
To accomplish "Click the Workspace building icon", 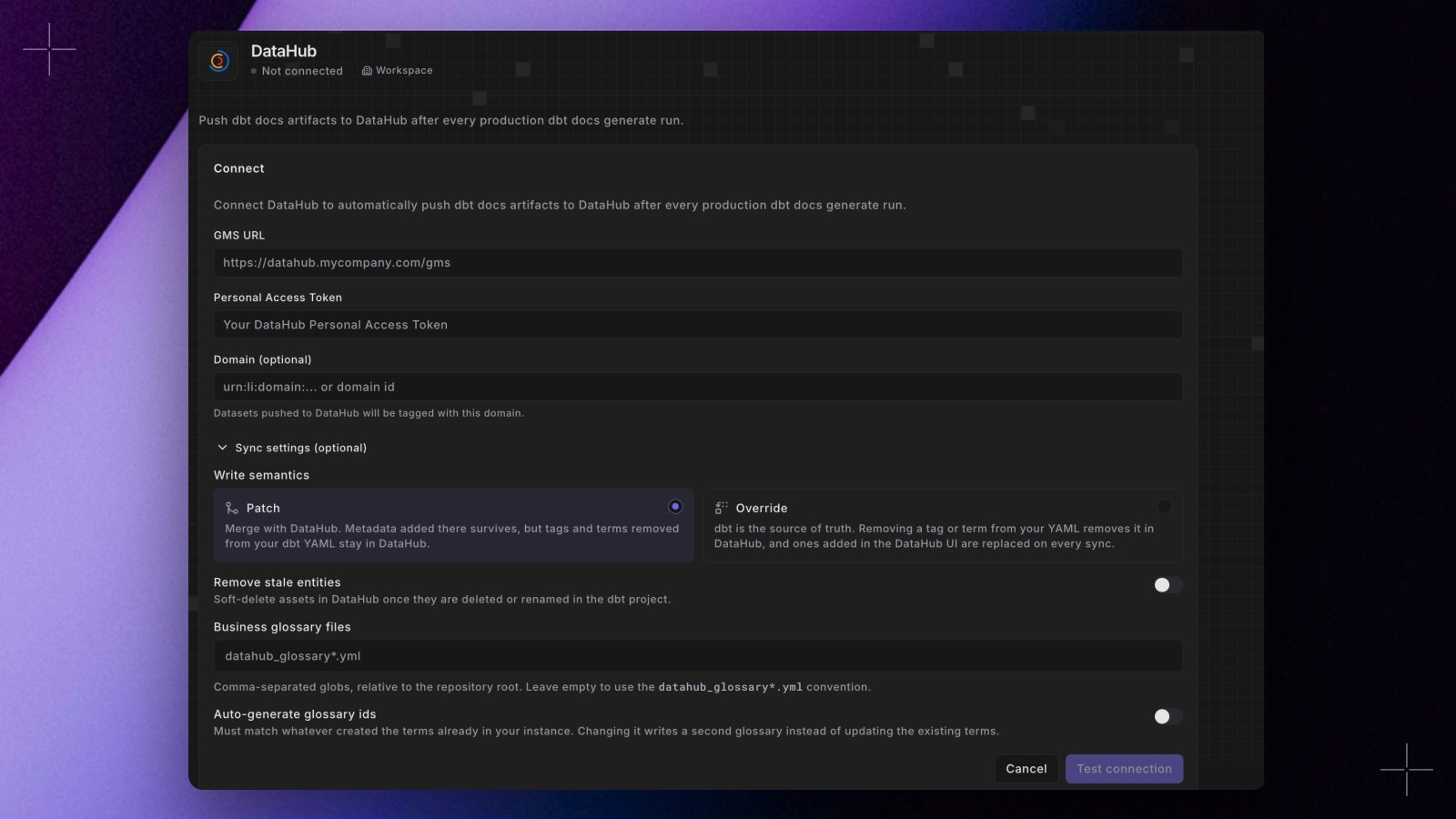I will click(x=367, y=71).
